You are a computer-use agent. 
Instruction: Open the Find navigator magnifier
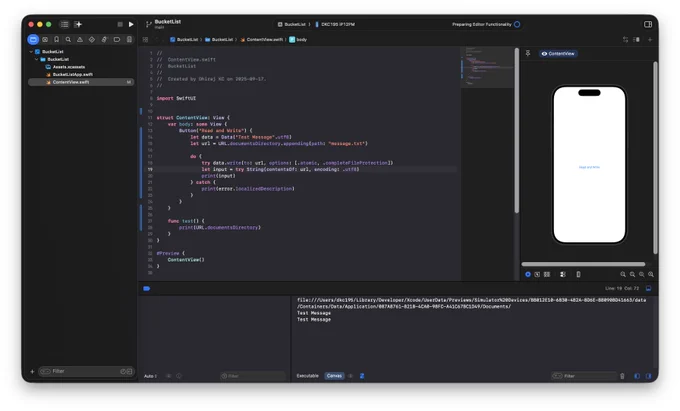coord(68,39)
